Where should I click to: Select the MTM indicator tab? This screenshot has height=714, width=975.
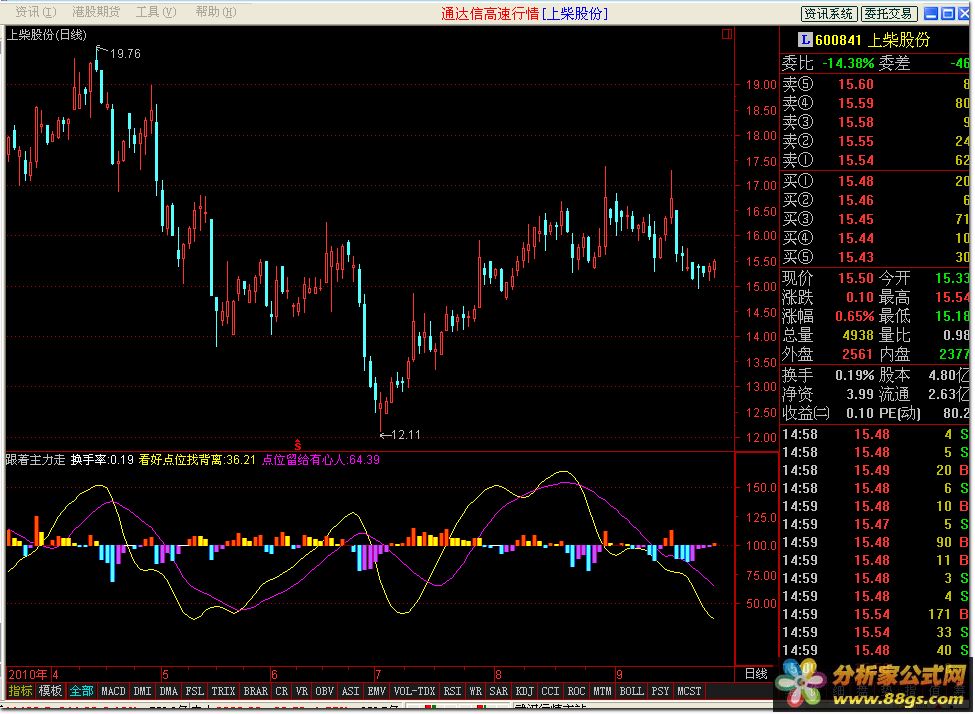tap(602, 690)
